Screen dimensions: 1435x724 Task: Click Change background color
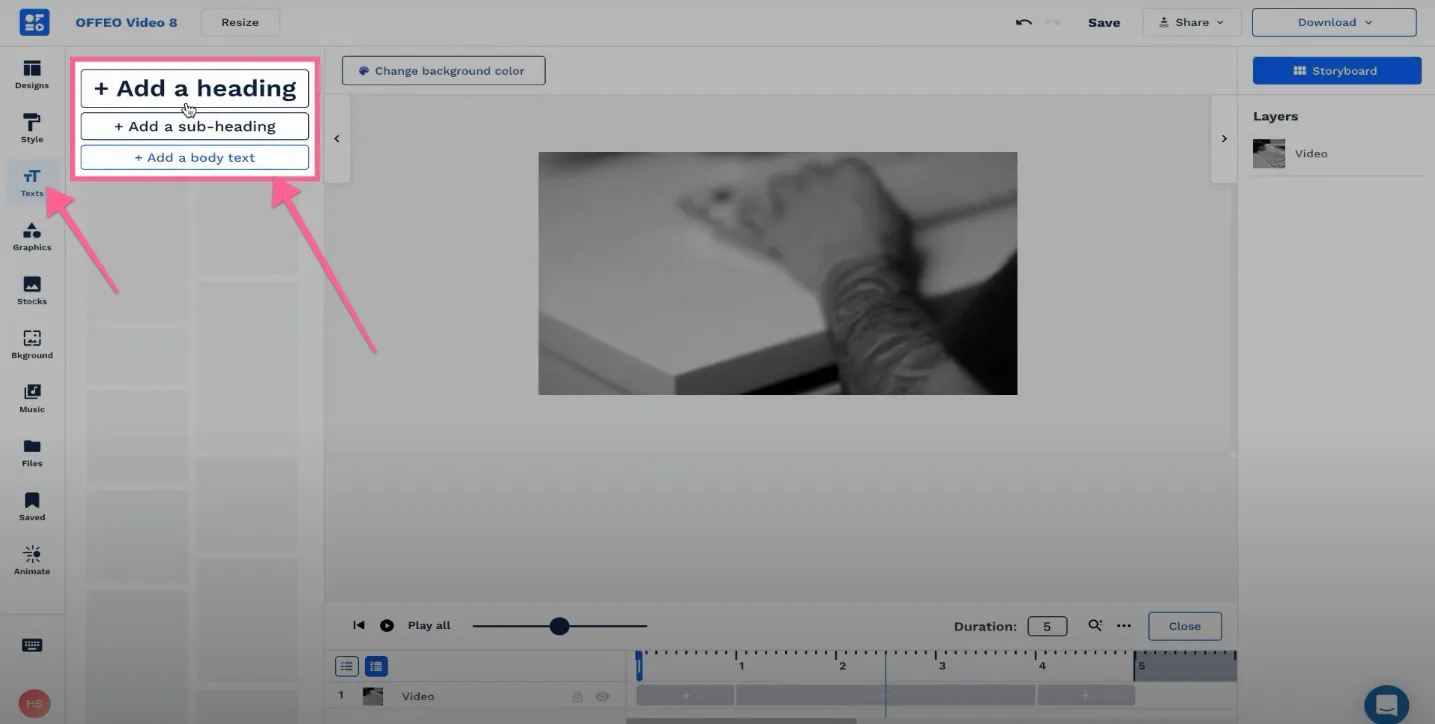pos(444,71)
